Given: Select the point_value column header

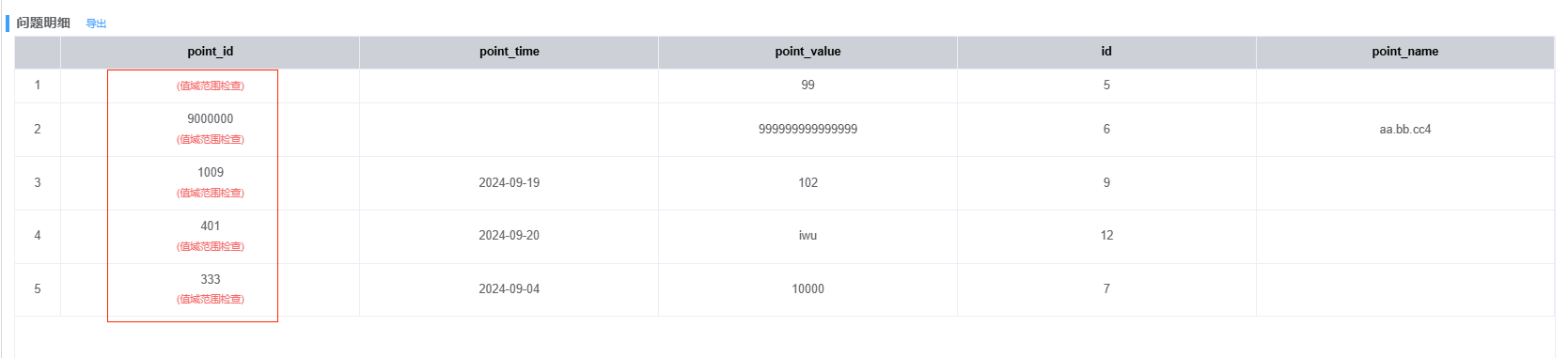Looking at the screenshot, I should click(x=808, y=52).
